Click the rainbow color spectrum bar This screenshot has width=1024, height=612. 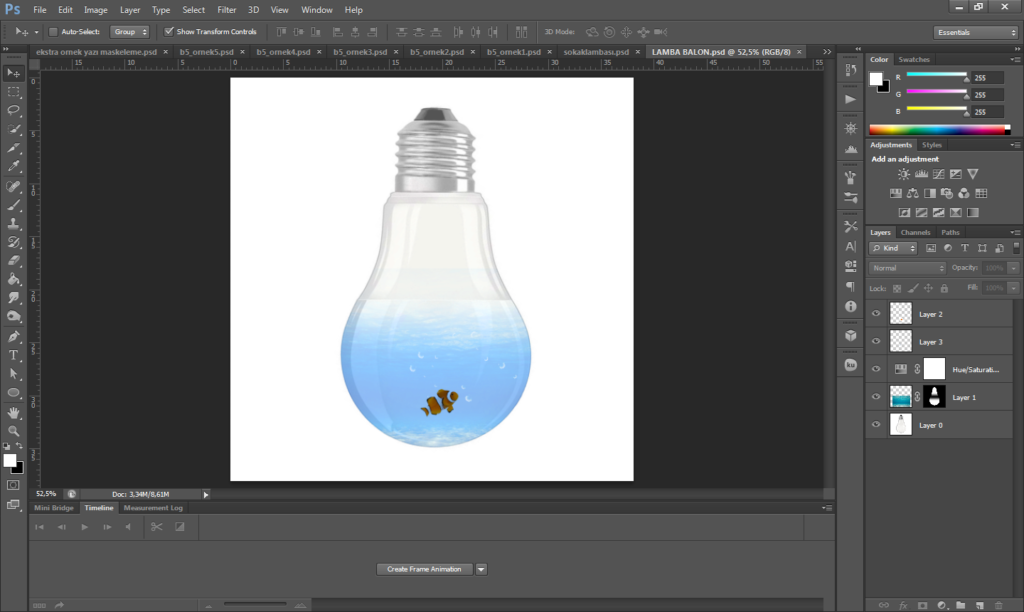click(x=939, y=129)
